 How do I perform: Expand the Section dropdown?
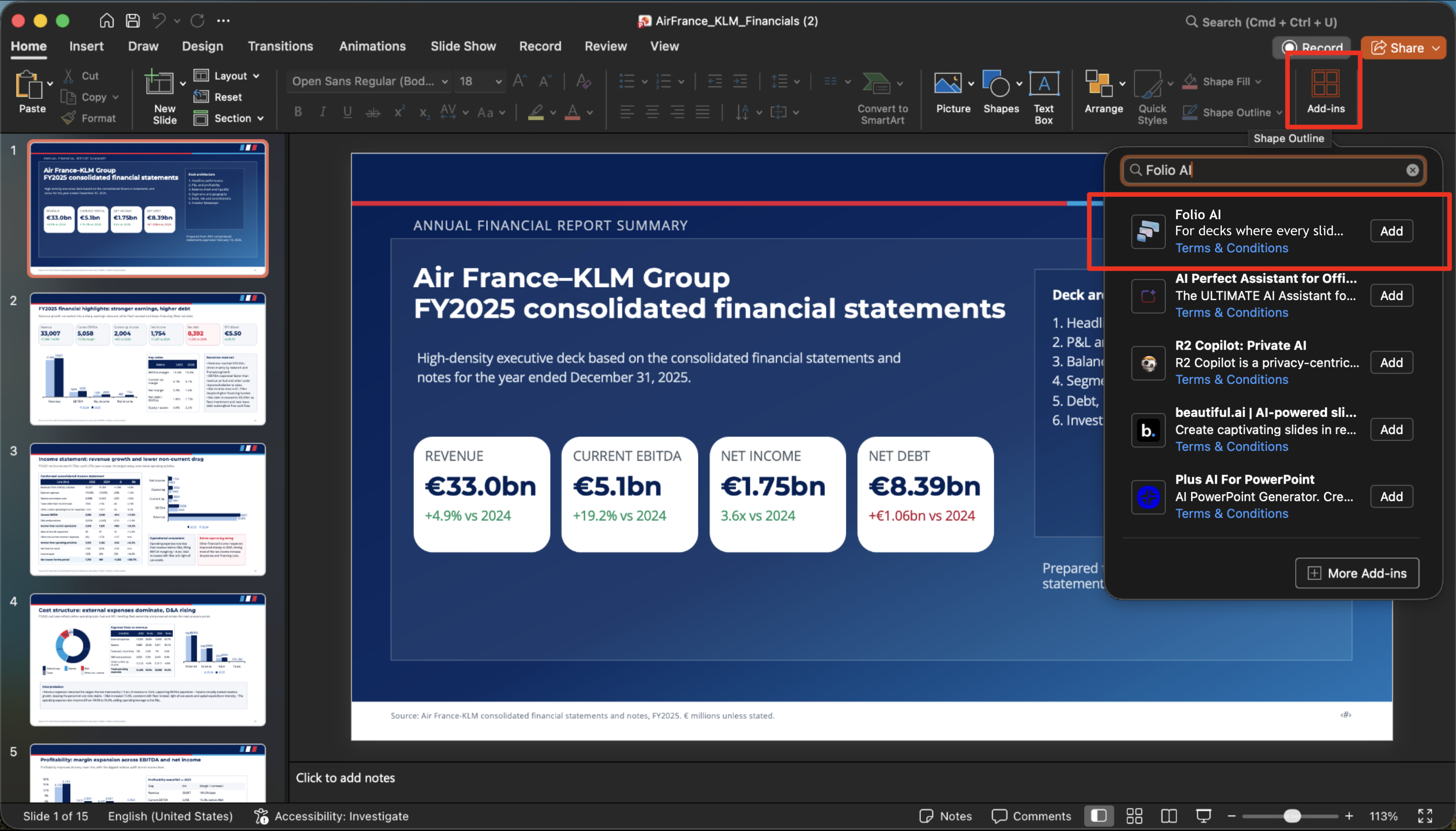260,119
